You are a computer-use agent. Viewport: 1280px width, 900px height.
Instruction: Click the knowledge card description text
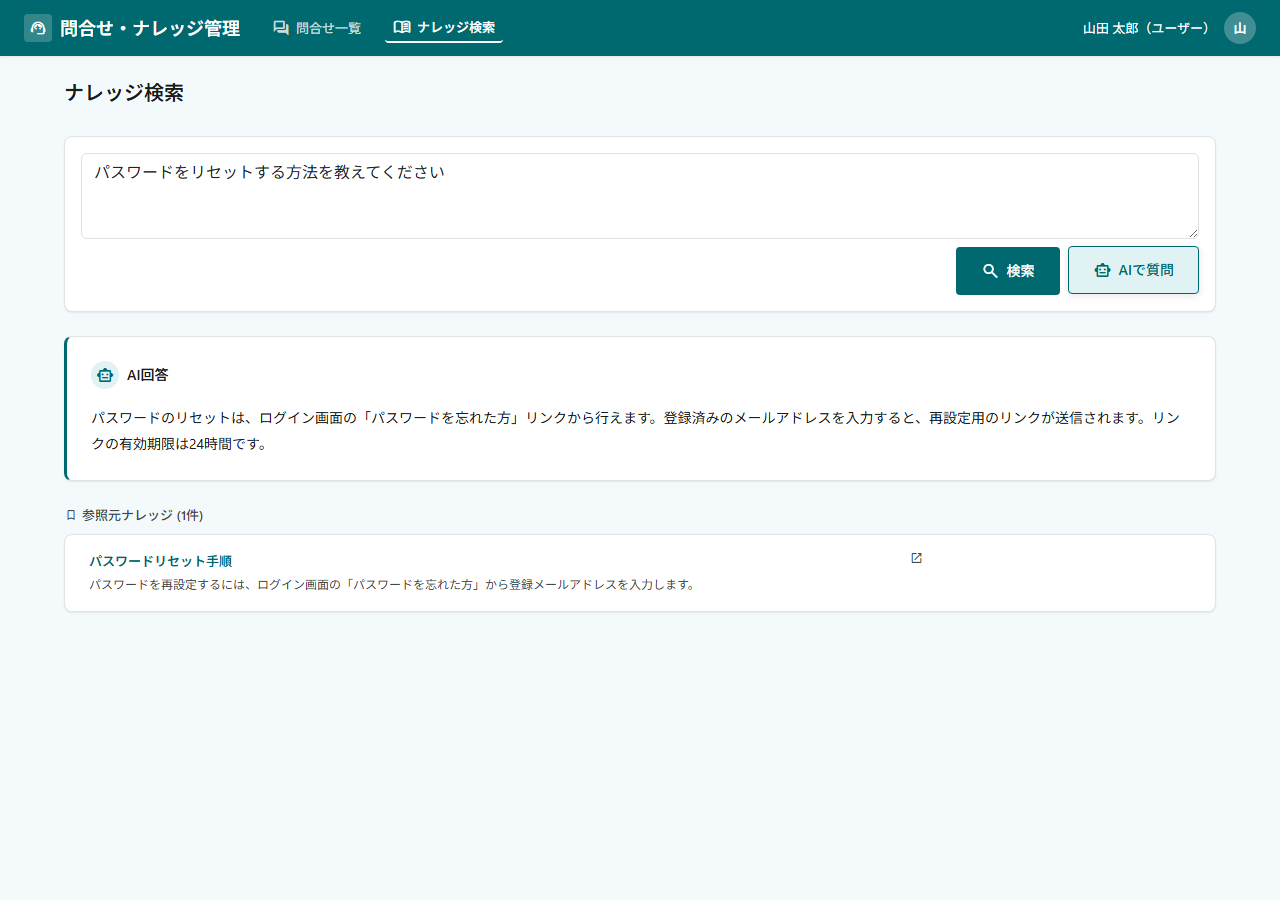pos(392,584)
